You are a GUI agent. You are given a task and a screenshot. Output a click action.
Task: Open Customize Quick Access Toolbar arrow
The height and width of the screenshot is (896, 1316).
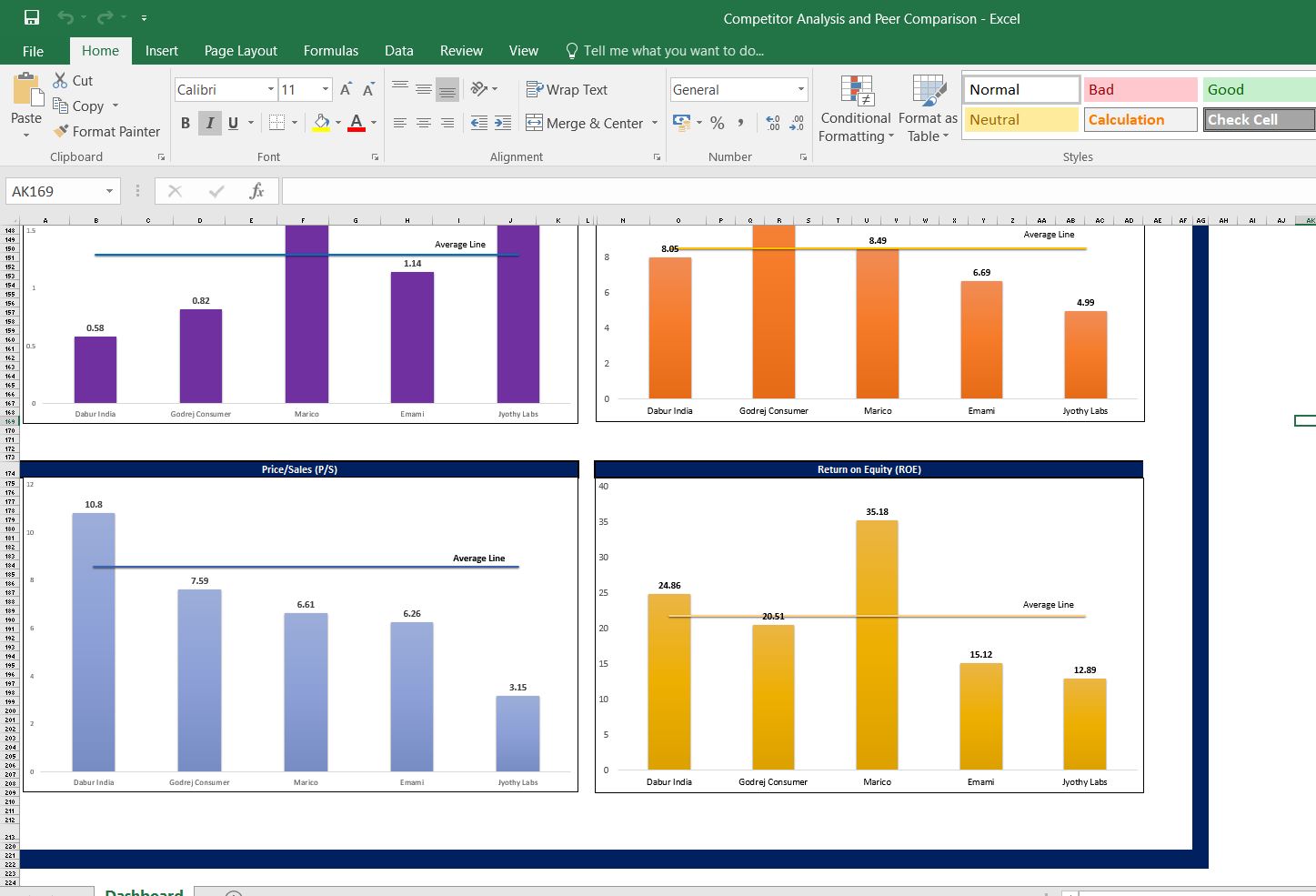click(144, 18)
